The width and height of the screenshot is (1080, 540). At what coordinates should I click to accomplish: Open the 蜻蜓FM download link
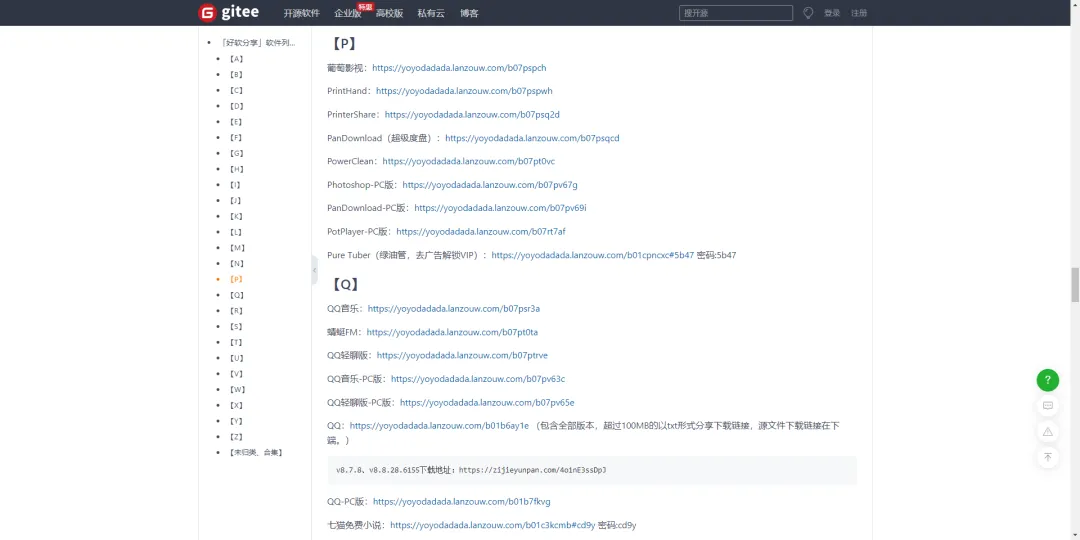(x=452, y=332)
